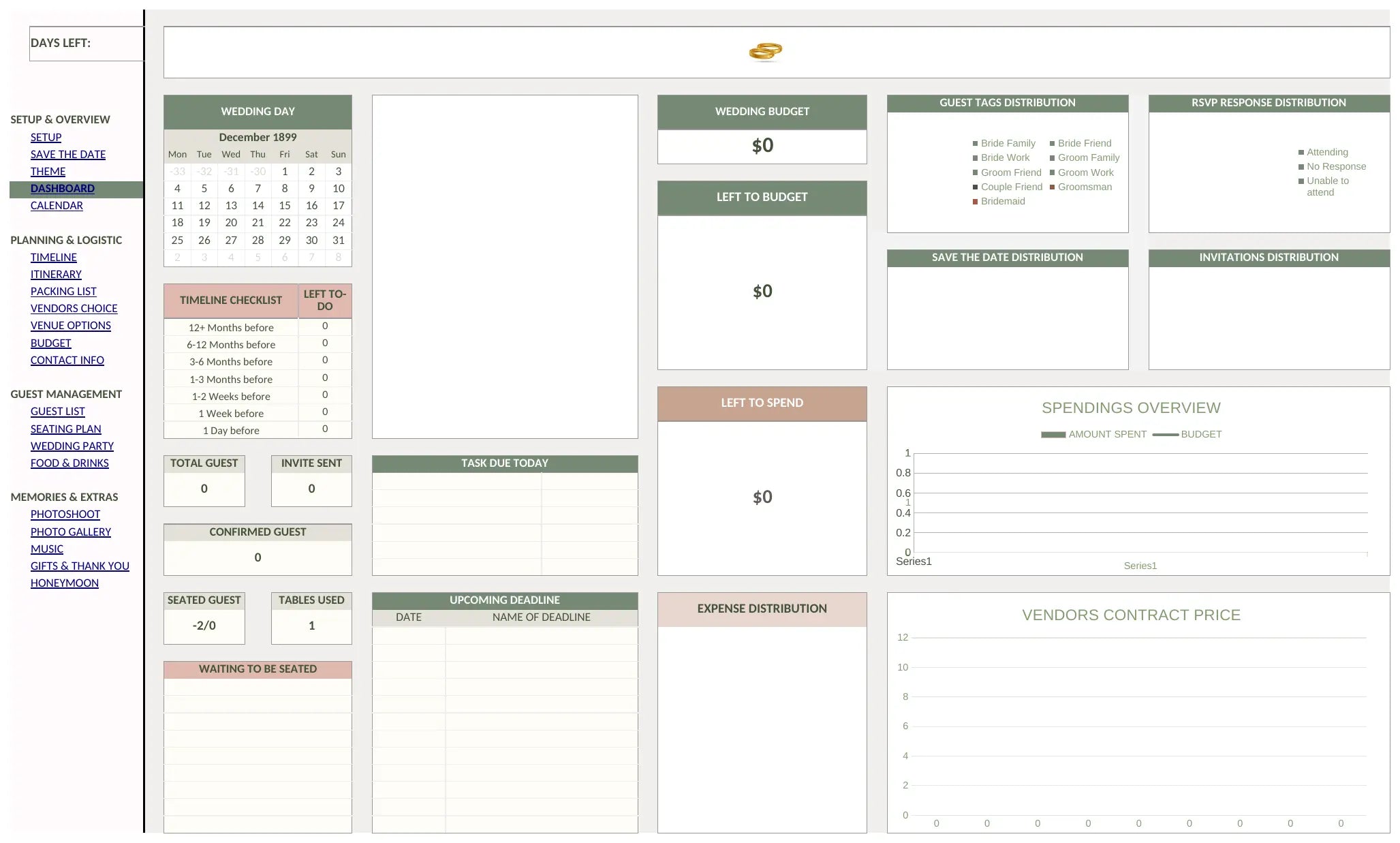Open the PHOTOSHOOT link
The width and height of the screenshot is (1400, 843).
65,514
